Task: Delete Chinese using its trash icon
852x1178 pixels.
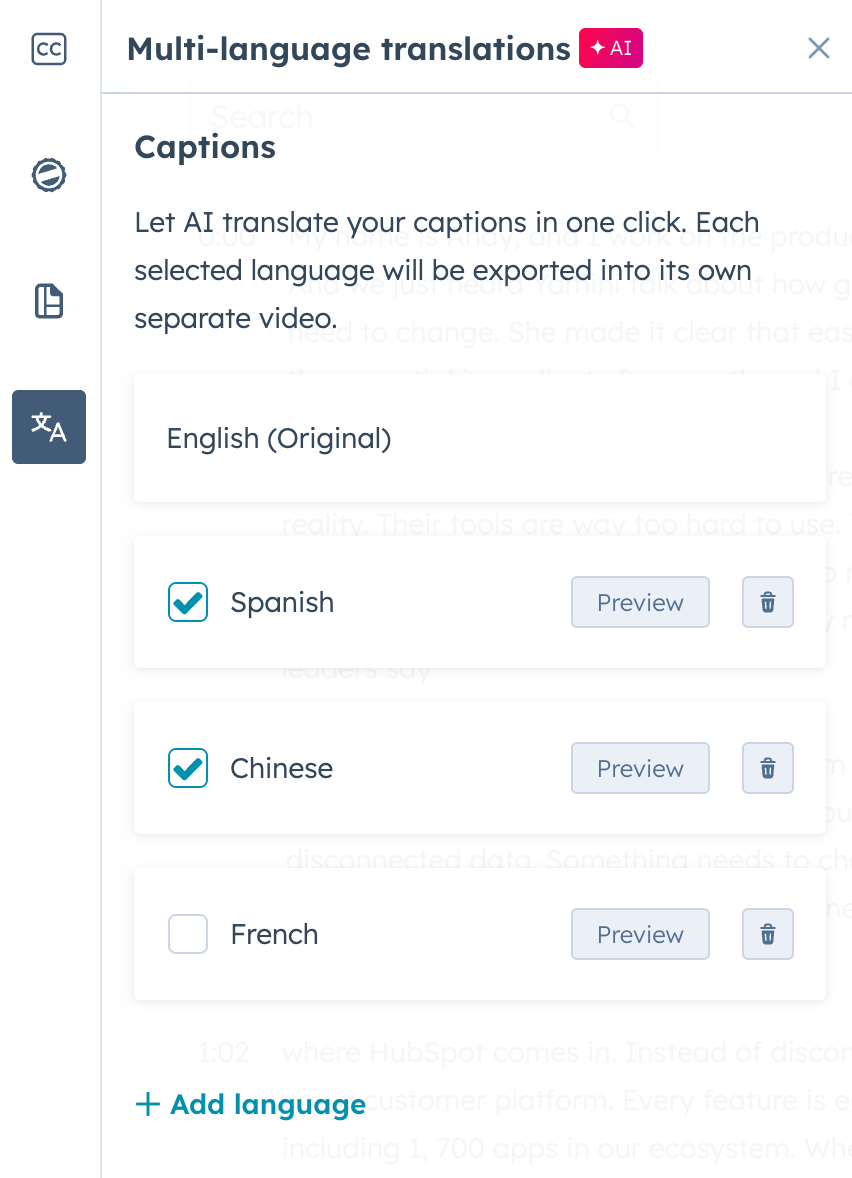Action: 767,768
